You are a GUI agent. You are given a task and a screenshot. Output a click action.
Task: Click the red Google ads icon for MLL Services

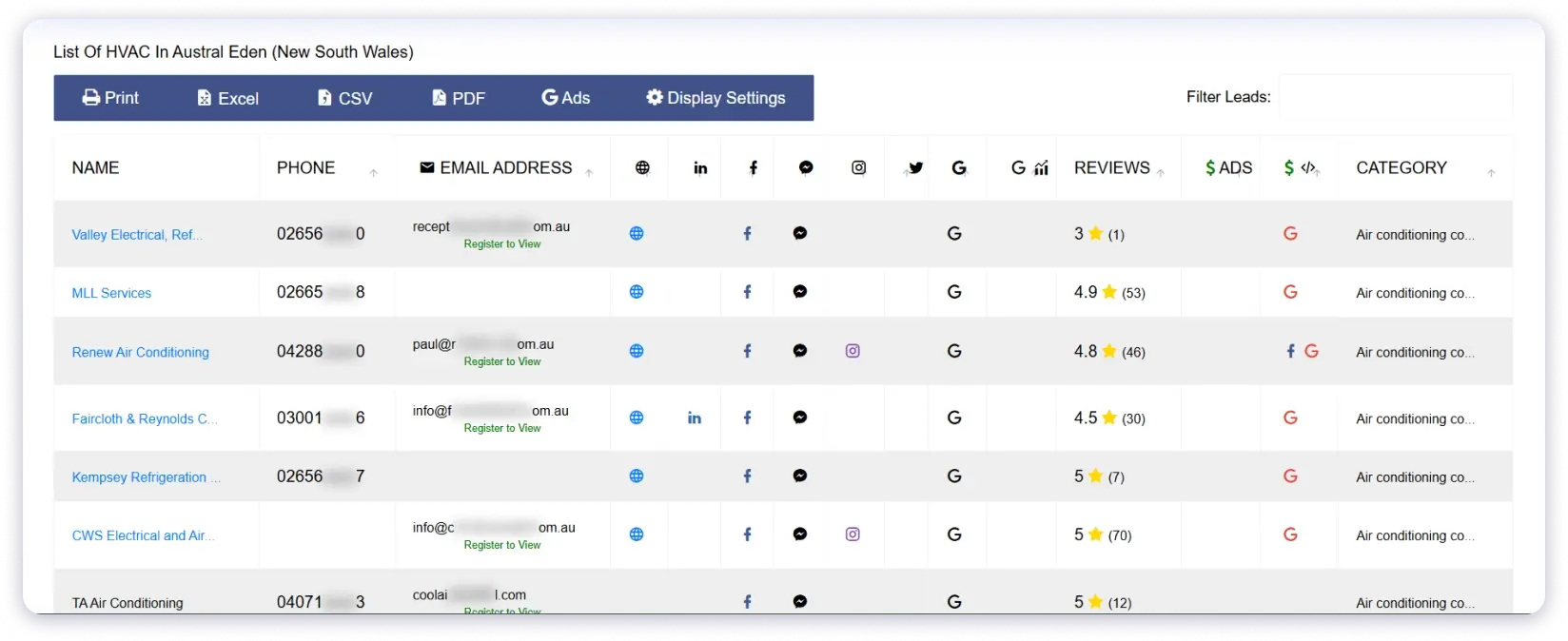point(1290,292)
